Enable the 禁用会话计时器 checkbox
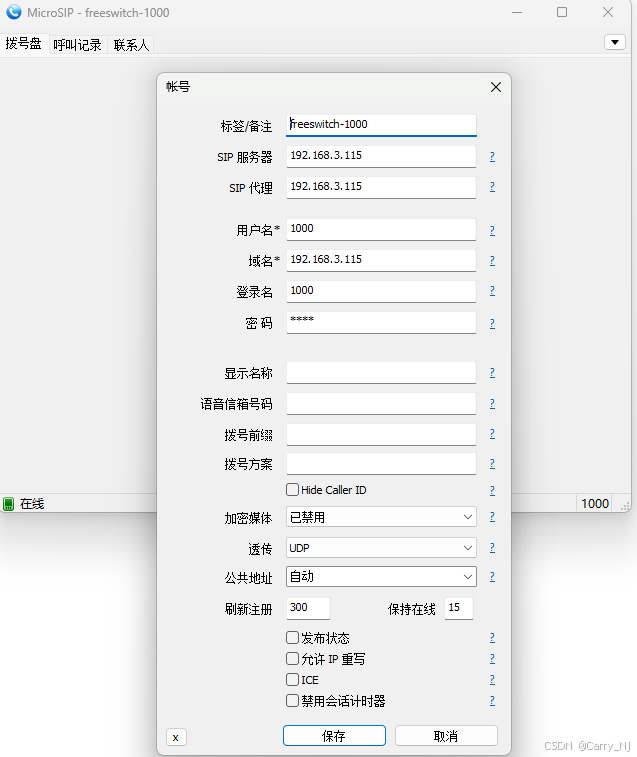The image size is (637, 757). (x=292, y=701)
